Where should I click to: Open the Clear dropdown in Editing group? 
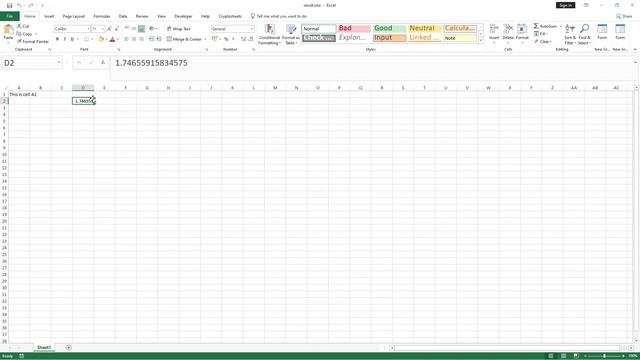[543, 42]
